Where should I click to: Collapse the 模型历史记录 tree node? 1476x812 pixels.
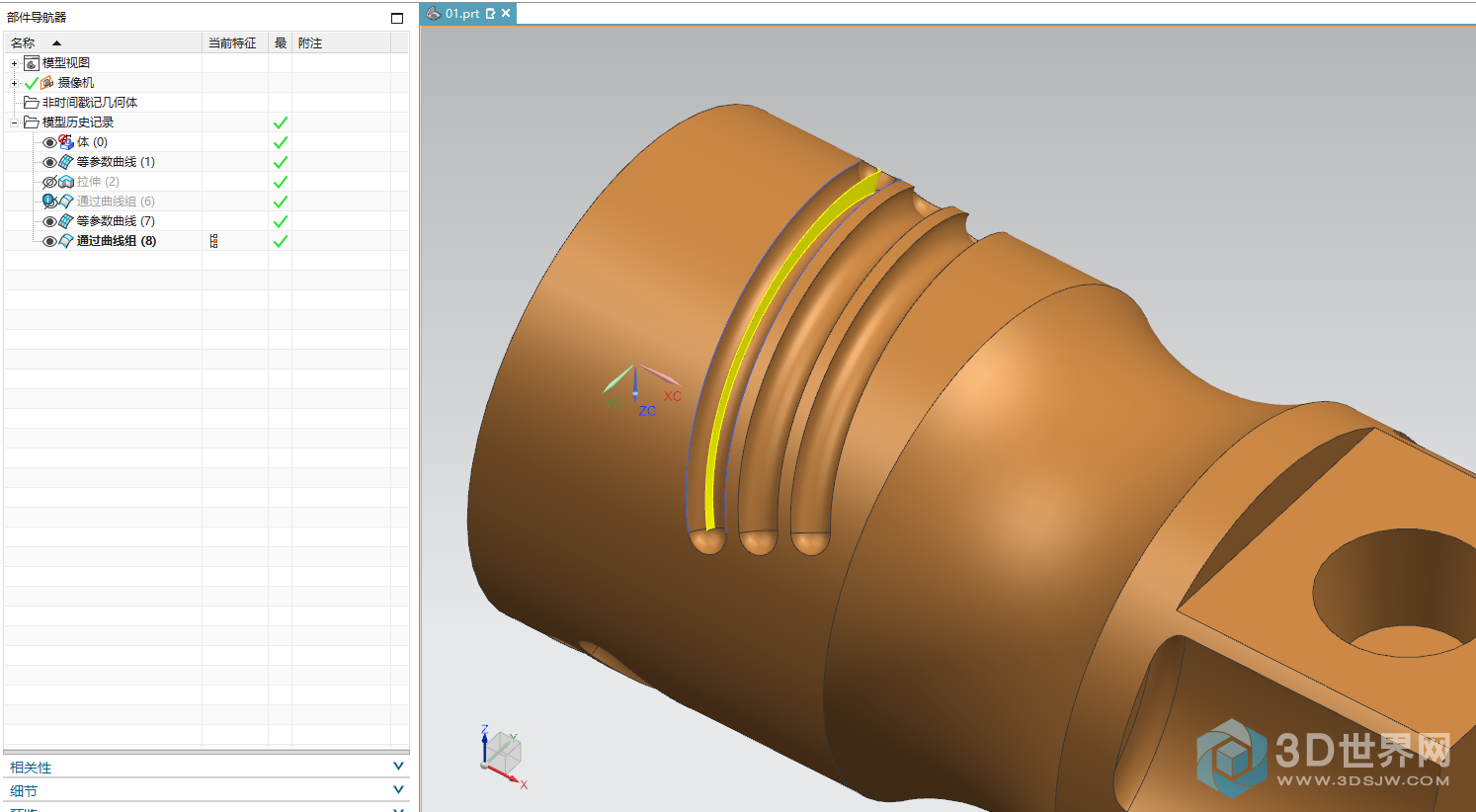pos(15,122)
